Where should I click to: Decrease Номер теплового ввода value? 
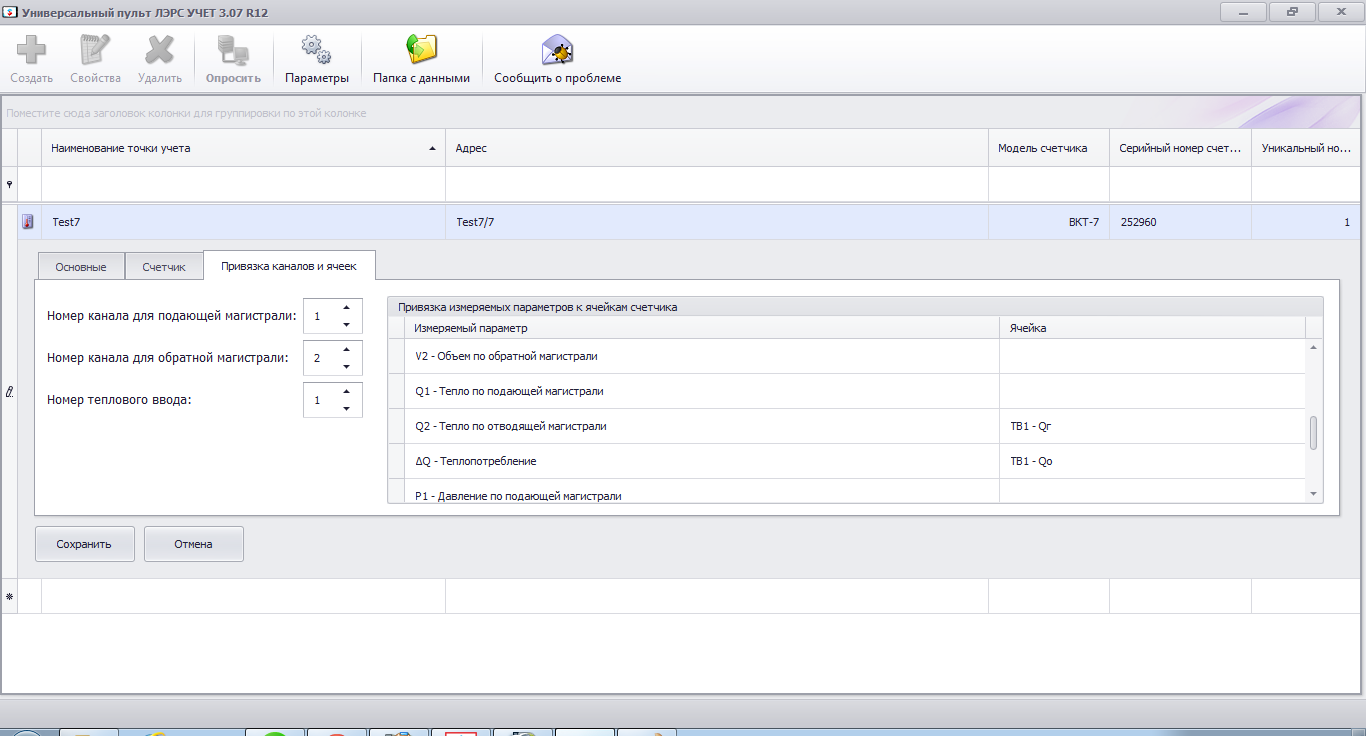coord(346,408)
